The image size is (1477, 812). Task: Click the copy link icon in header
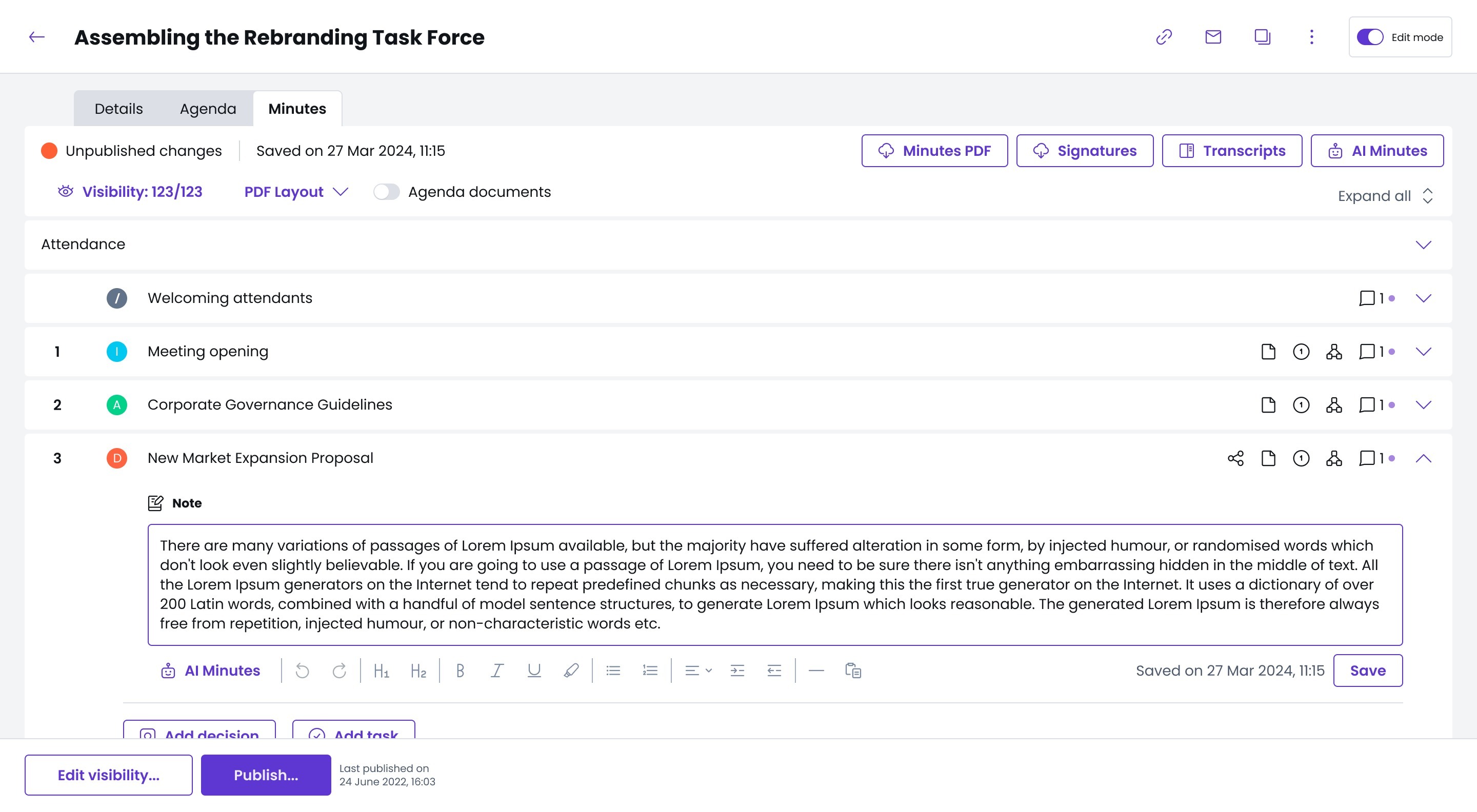pyautogui.click(x=1163, y=37)
